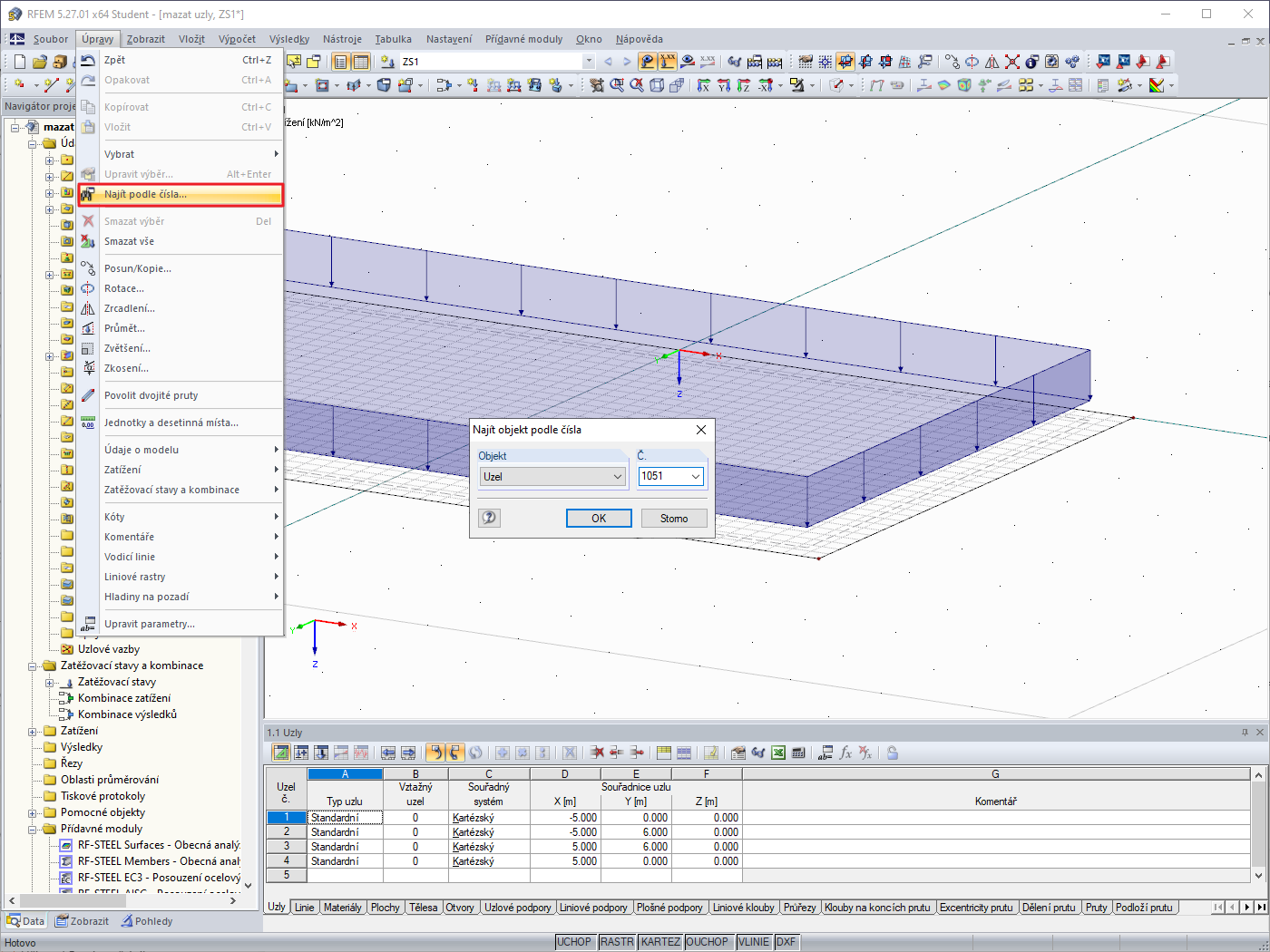1270x952 pixels.
Task: Click the binoculars icon beside Najít podle čísla
Action: (x=88, y=194)
